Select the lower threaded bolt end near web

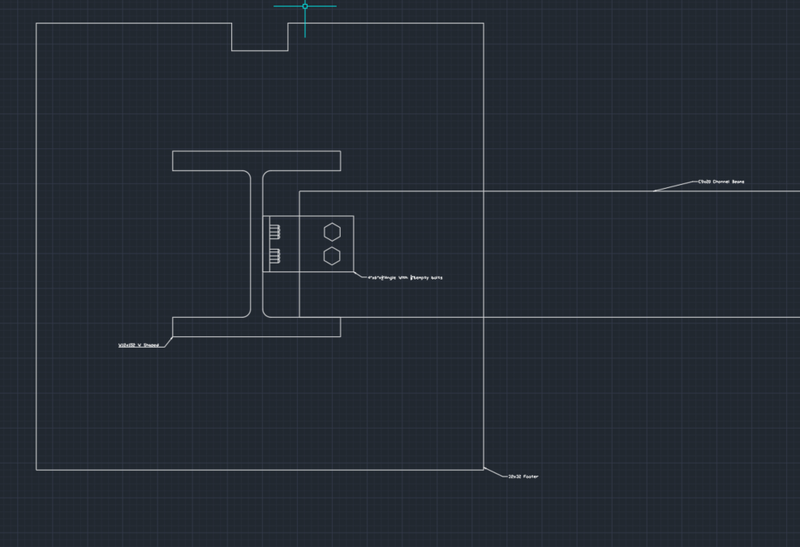tap(275, 256)
